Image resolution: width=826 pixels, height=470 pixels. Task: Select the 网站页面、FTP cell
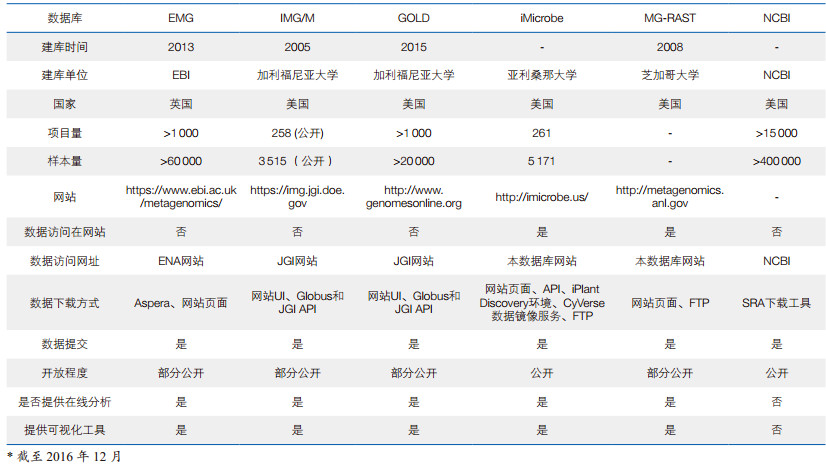click(x=670, y=303)
